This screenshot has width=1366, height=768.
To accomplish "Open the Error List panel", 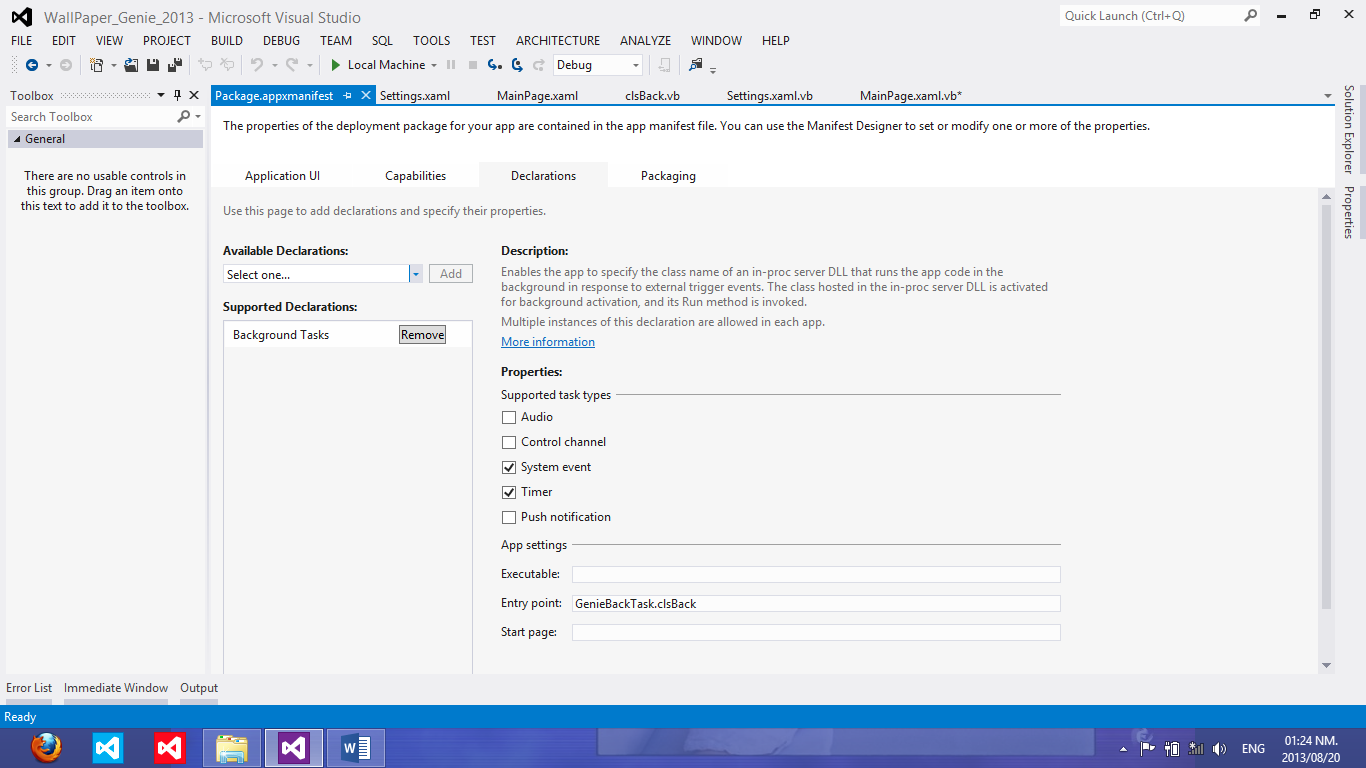I will tap(29, 688).
